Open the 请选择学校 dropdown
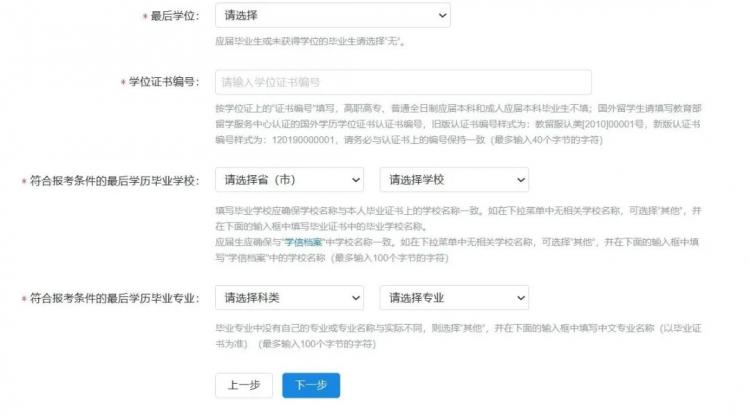 (x=445, y=180)
